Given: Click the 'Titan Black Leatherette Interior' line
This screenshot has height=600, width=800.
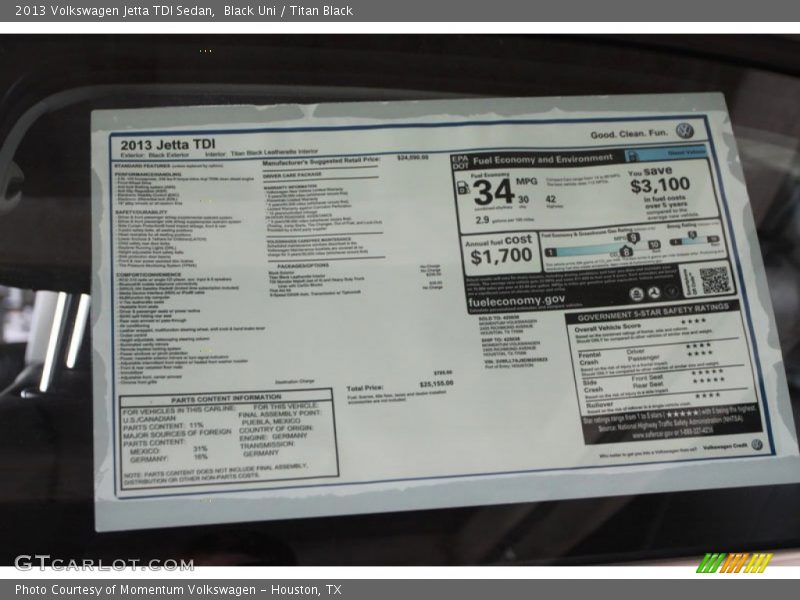Looking at the screenshot, I should [x=274, y=153].
